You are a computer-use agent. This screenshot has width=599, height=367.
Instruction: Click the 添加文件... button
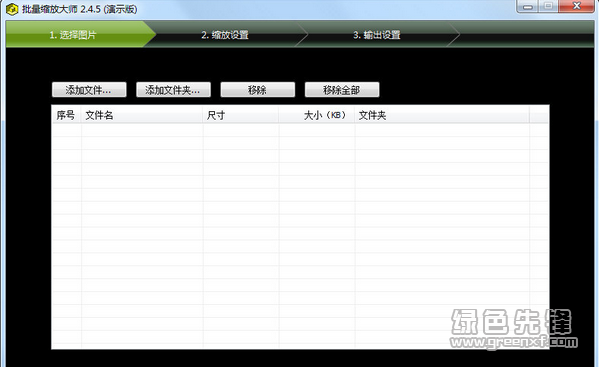pos(89,90)
